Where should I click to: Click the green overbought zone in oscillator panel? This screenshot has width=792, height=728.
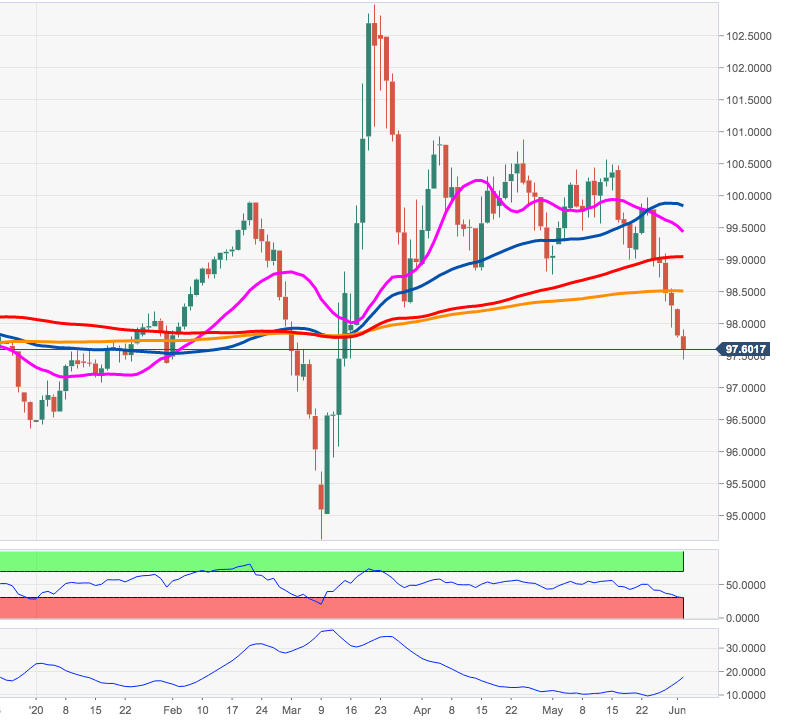point(340,561)
